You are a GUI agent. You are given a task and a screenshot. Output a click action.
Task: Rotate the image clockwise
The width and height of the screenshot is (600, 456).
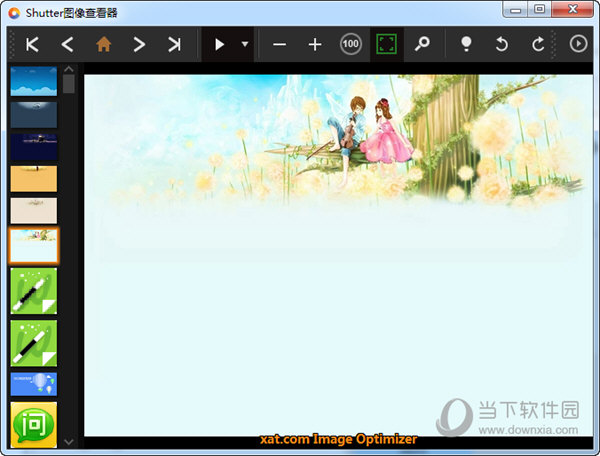(x=537, y=44)
